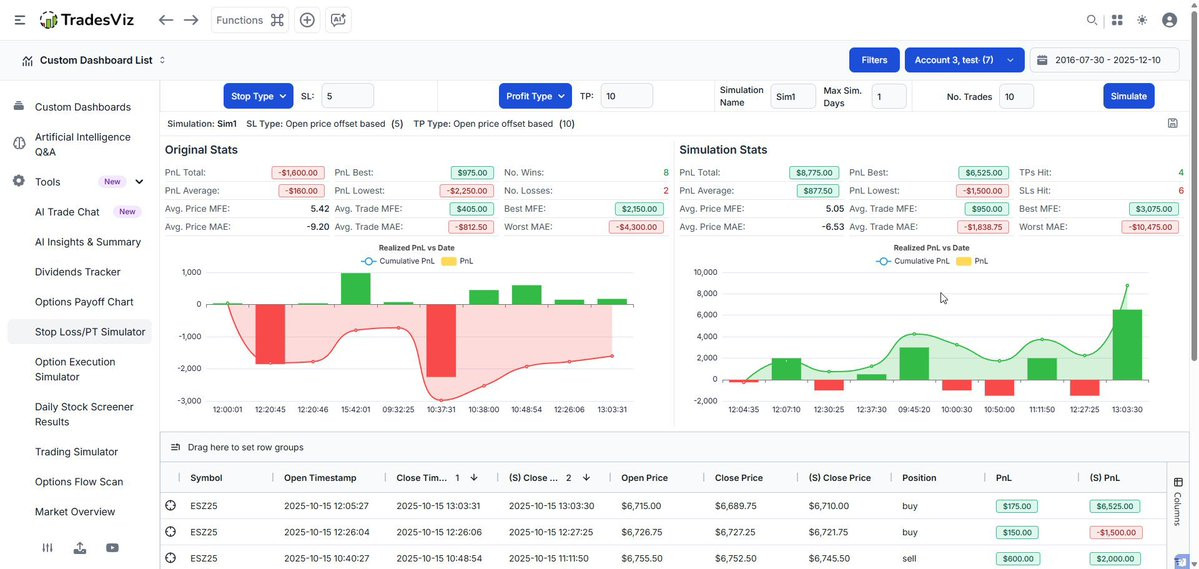
Task: Open the apps grid icon
Action: [1117, 21]
